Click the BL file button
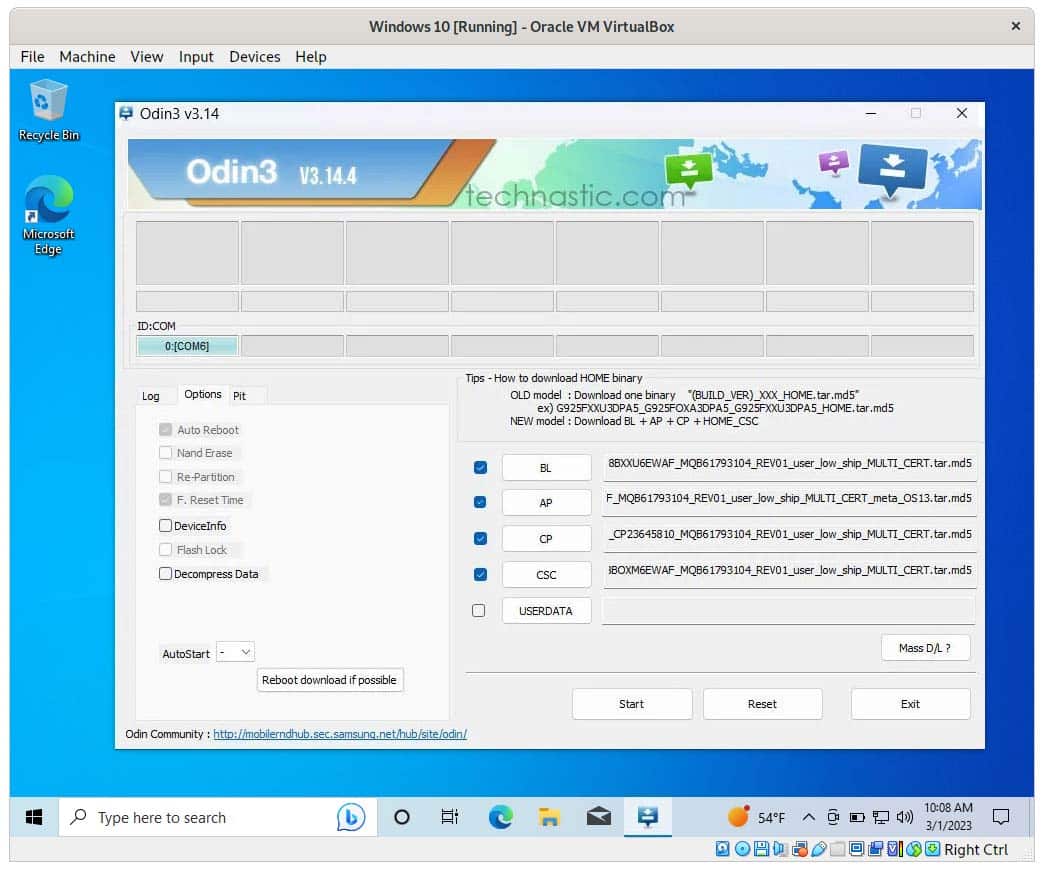 coord(546,467)
